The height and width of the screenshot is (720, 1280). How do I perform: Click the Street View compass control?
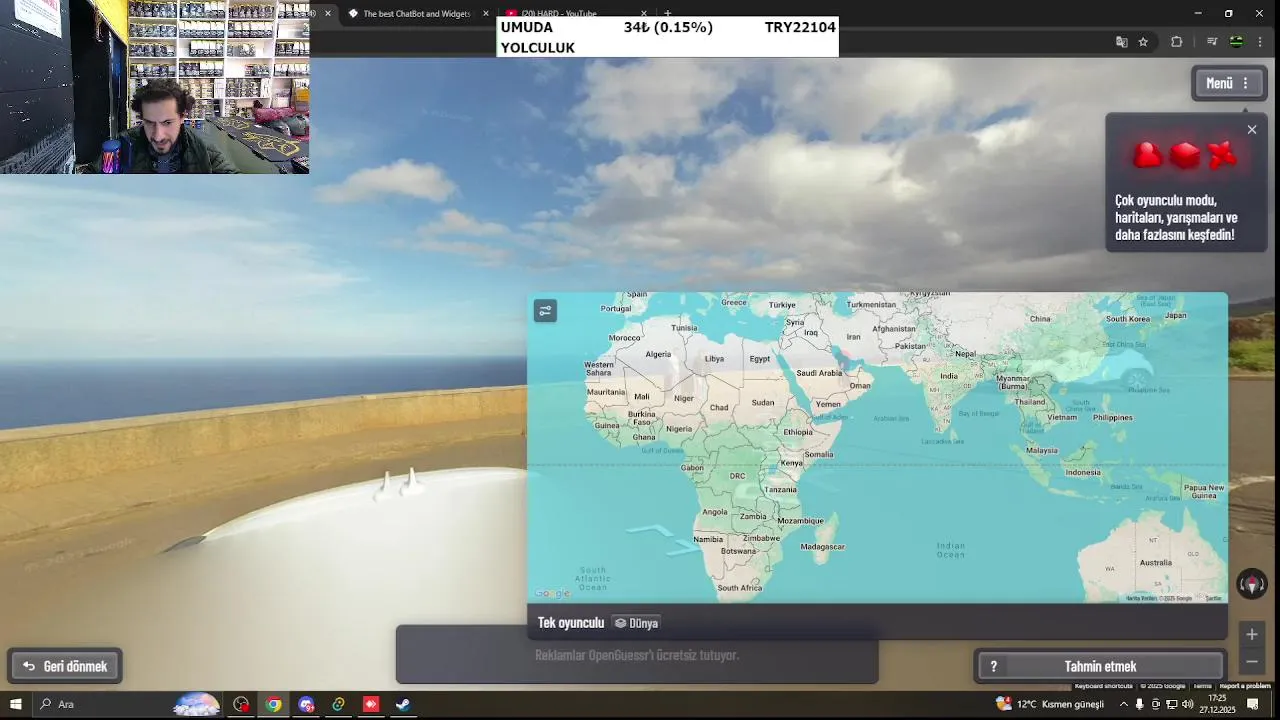pos(1252,584)
